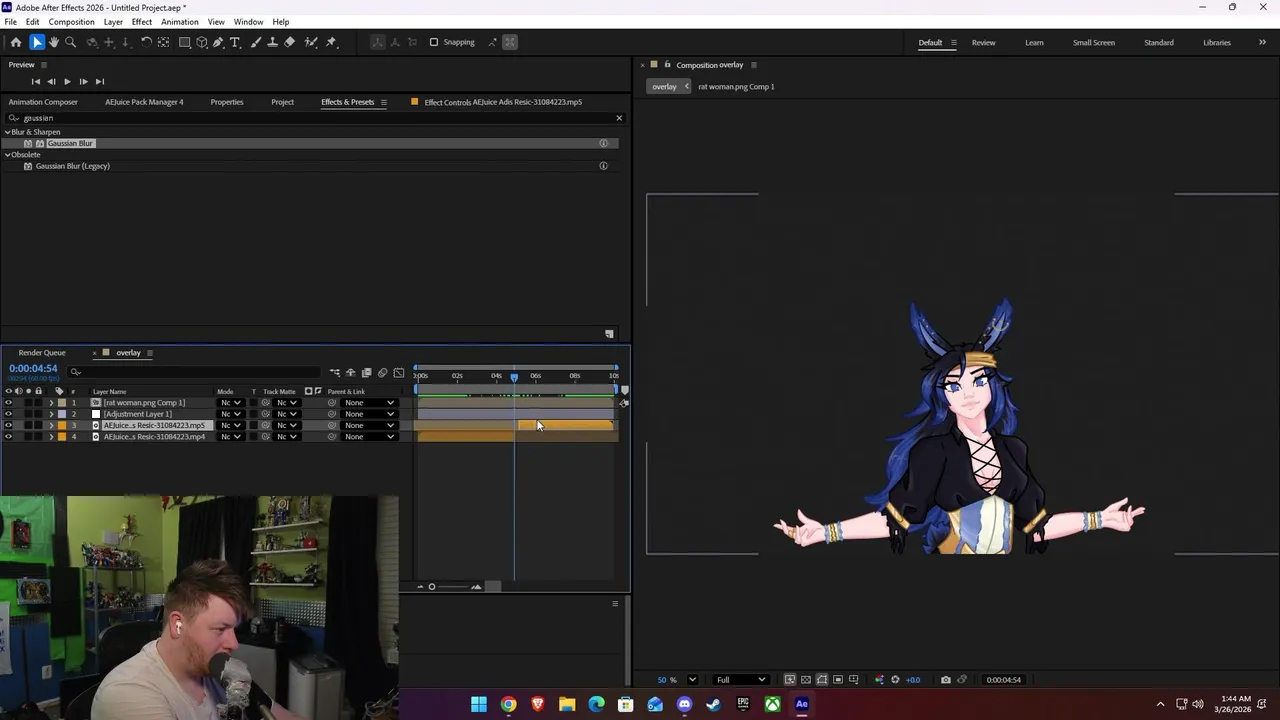Click the current timecode 0:00:04:54 in timeline

click(x=33, y=369)
